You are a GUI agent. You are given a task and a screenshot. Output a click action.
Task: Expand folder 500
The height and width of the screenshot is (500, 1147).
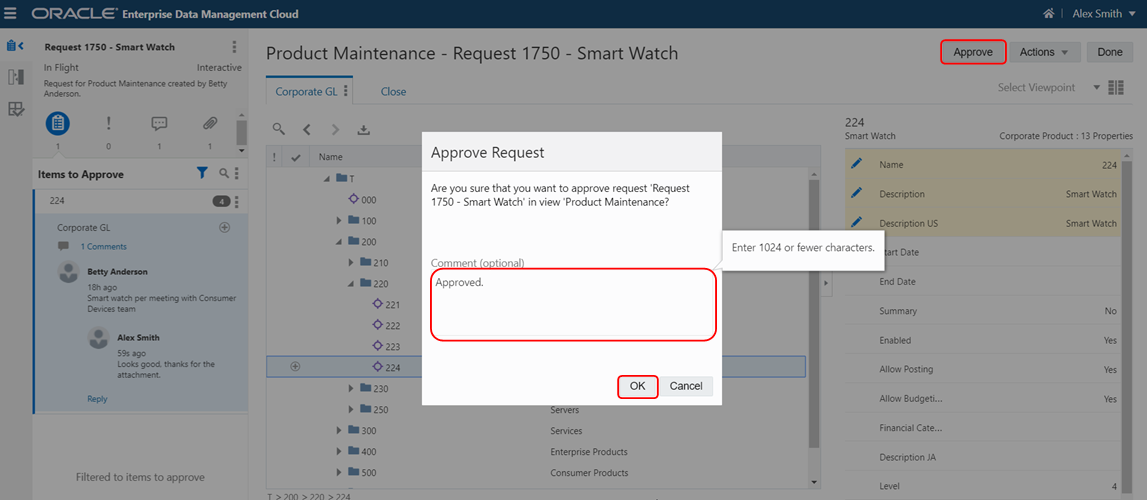click(x=339, y=473)
